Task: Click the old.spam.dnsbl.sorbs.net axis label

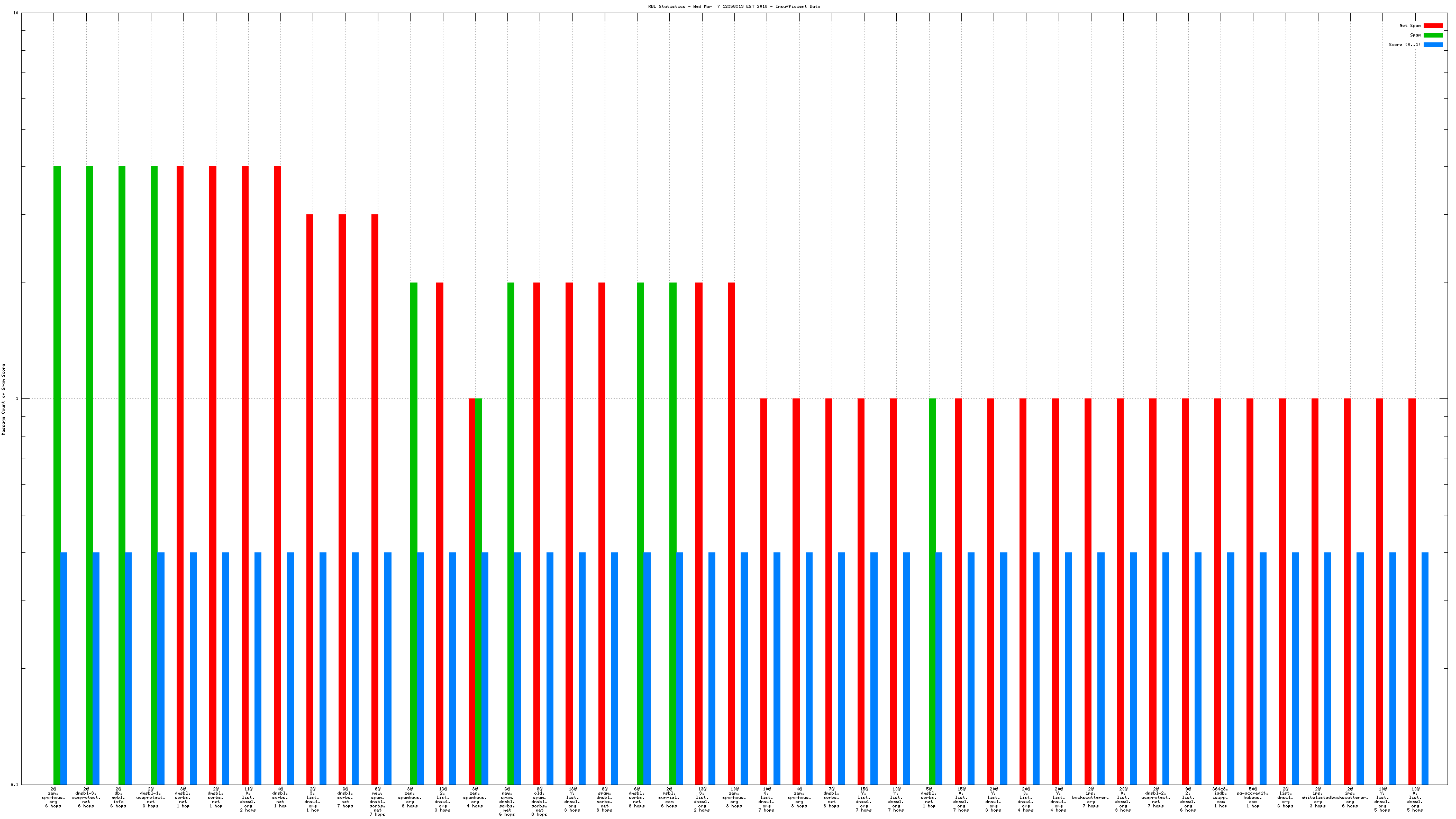Action: [x=539, y=801]
